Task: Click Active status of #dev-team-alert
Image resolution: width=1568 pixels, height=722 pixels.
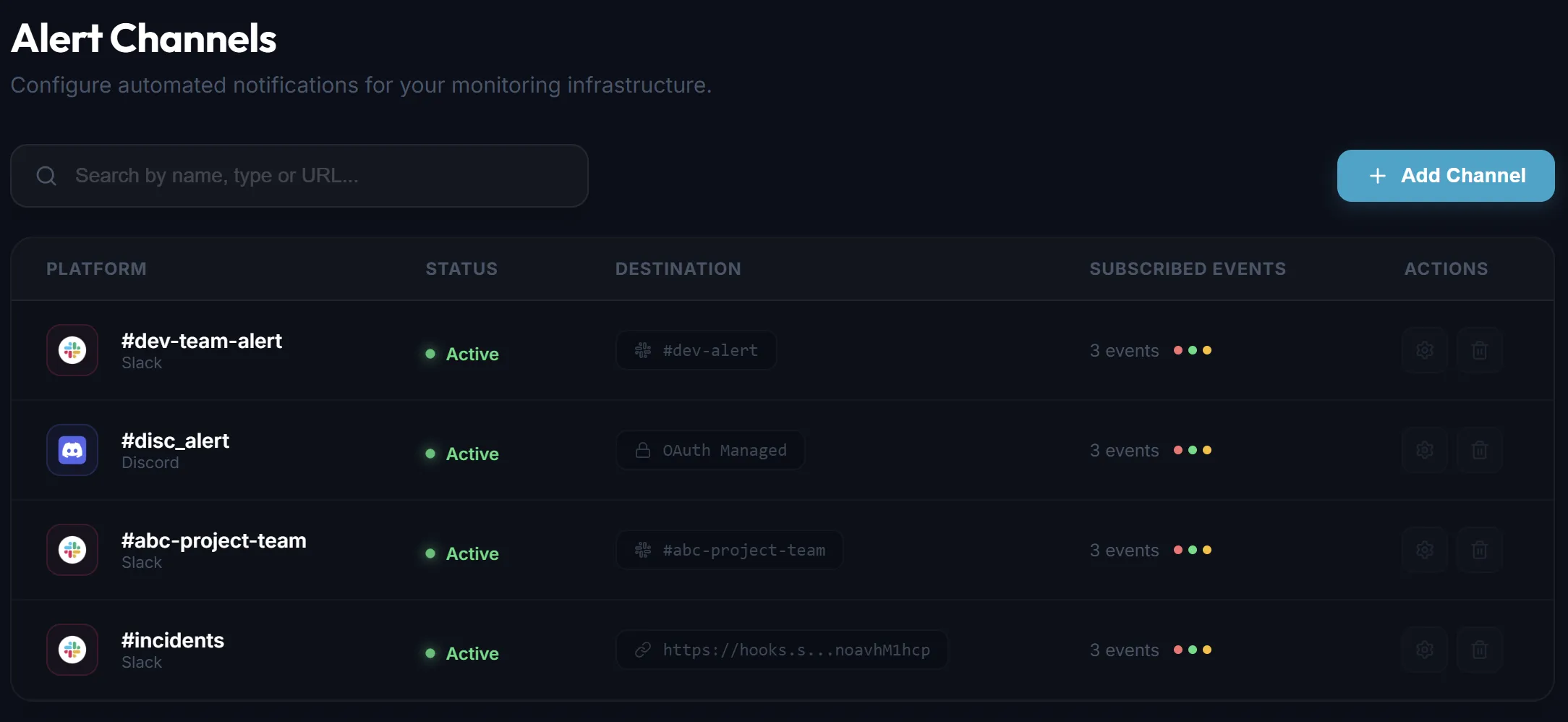Action: pos(462,354)
